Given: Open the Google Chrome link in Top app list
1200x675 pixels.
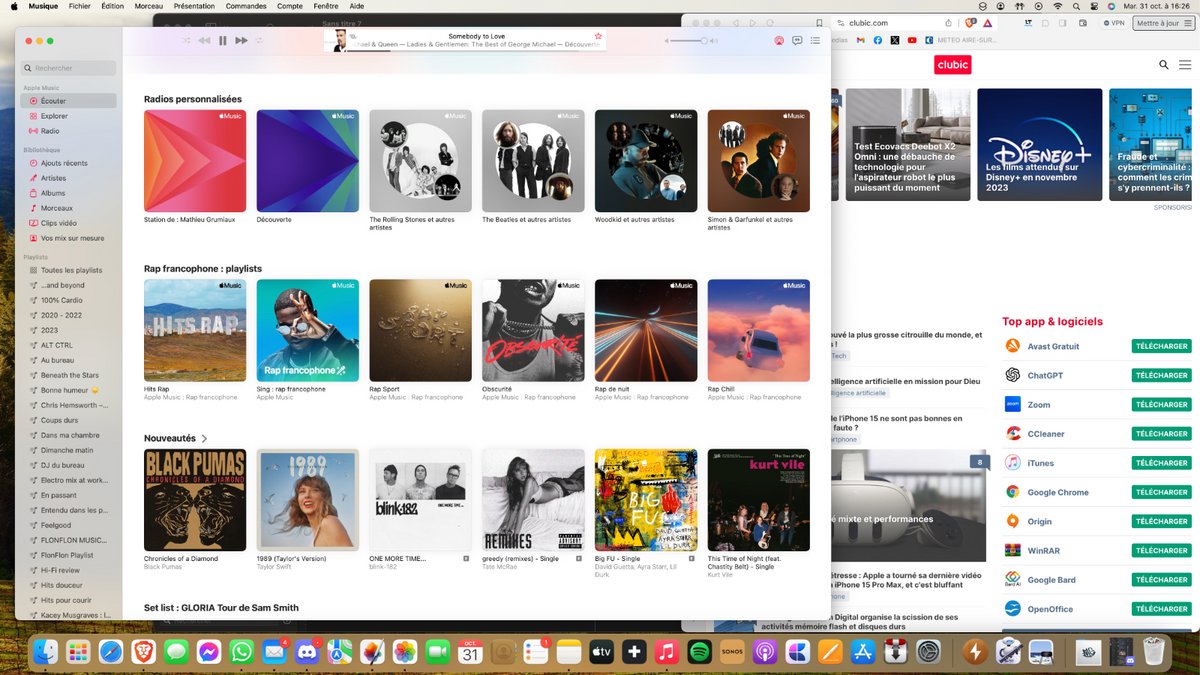Looking at the screenshot, I should 1058,492.
